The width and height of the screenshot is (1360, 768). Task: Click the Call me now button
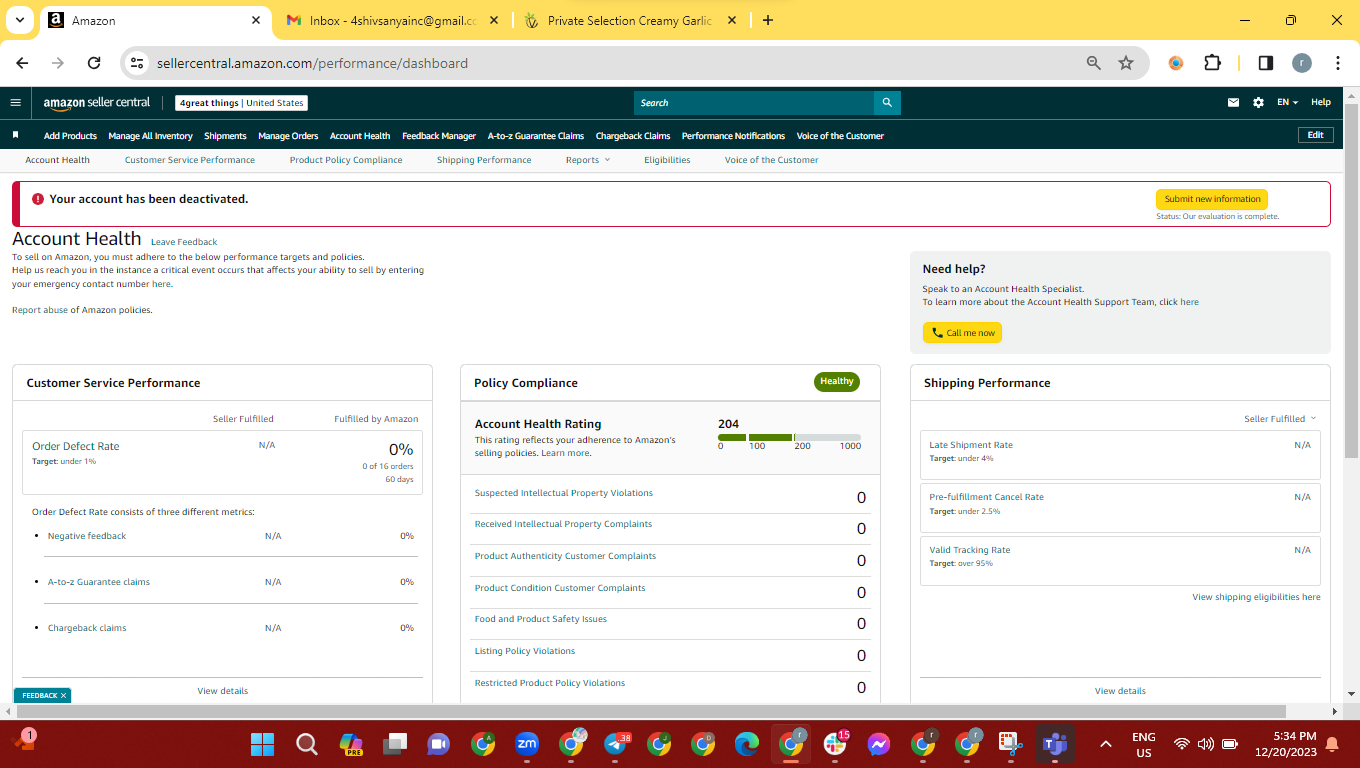[x=962, y=333]
